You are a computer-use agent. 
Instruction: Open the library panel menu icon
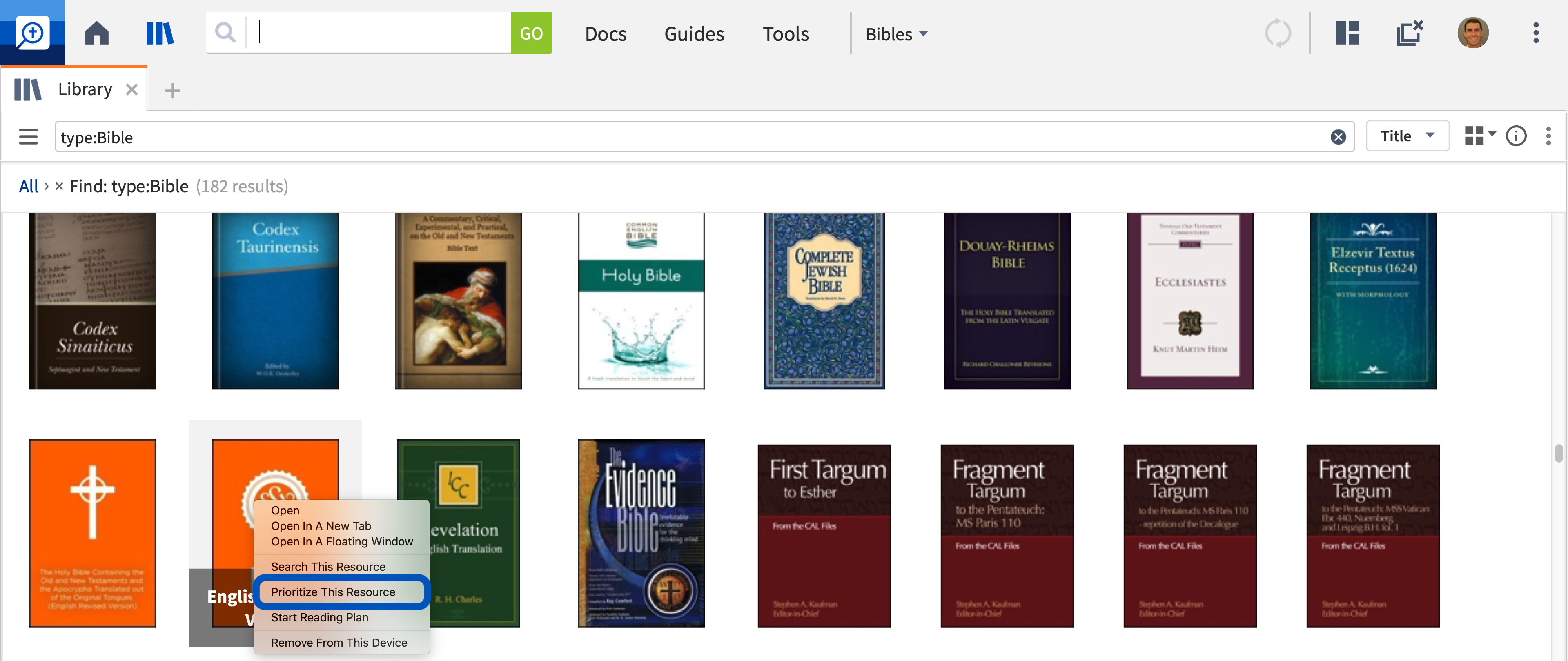(1548, 136)
